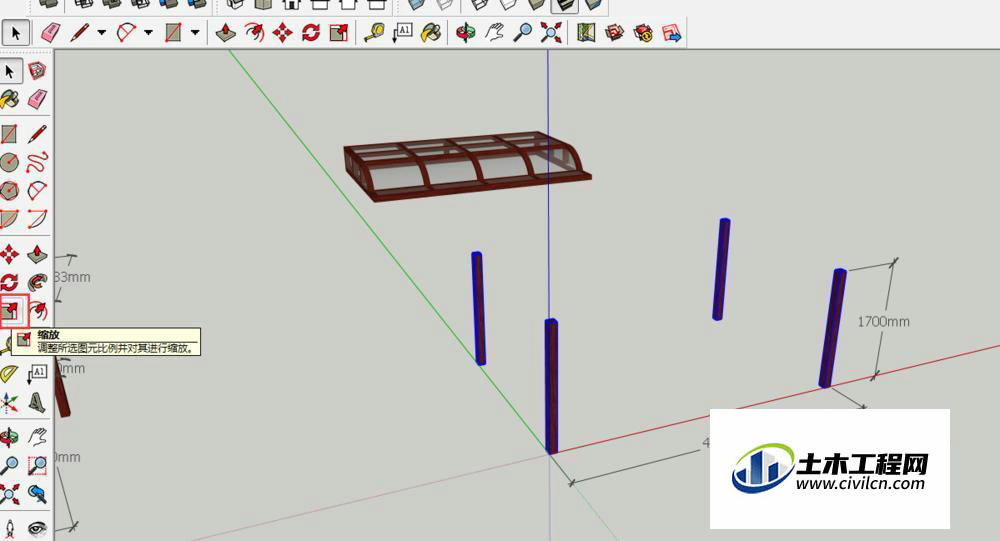Click the blue column at the axis origin
Image resolution: width=1000 pixels, height=541 pixels.
(x=552, y=387)
